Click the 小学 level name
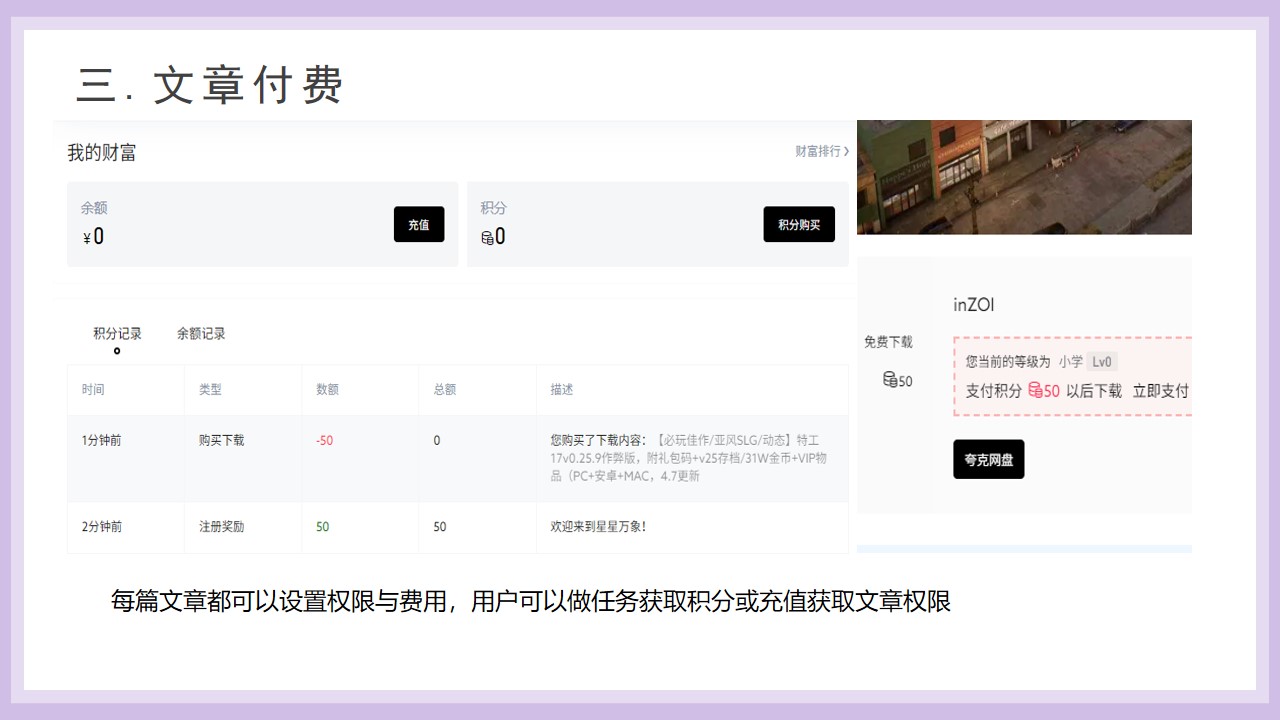1280x720 pixels. click(x=1071, y=362)
